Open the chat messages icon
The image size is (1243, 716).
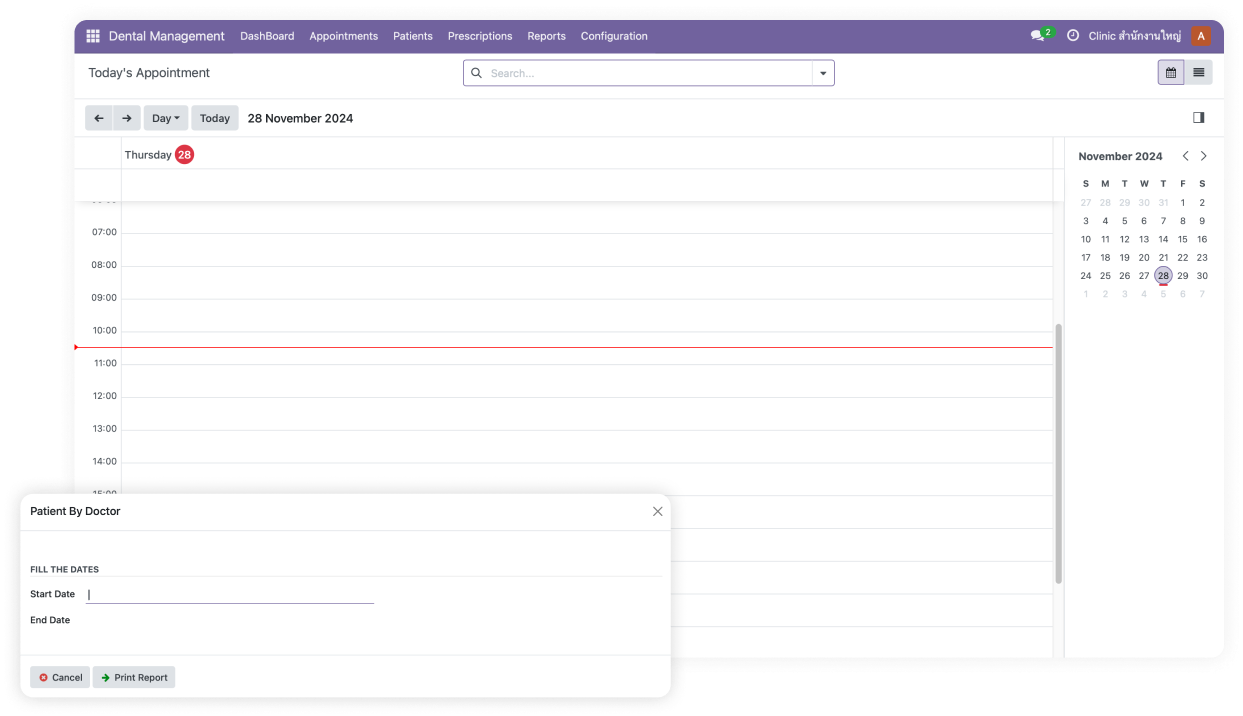(x=1038, y=36)
